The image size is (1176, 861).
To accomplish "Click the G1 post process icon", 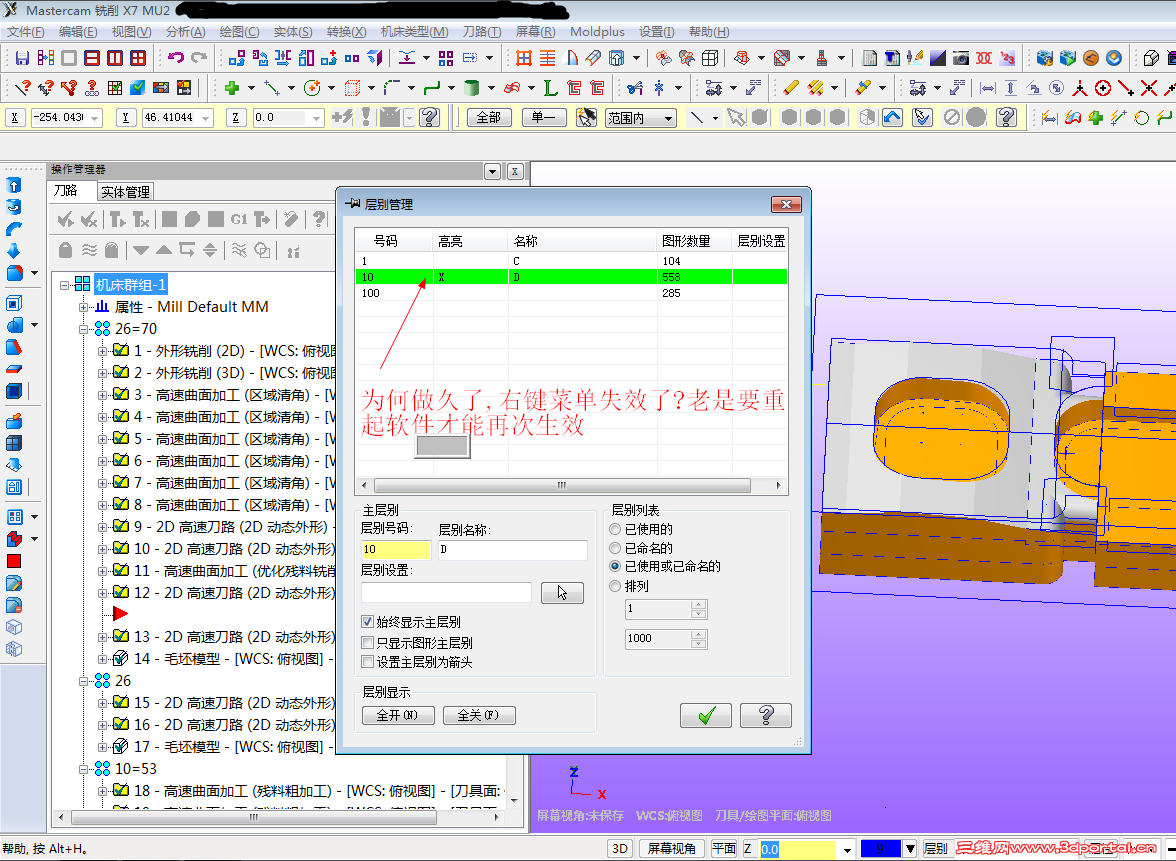I will coord(238,219).
